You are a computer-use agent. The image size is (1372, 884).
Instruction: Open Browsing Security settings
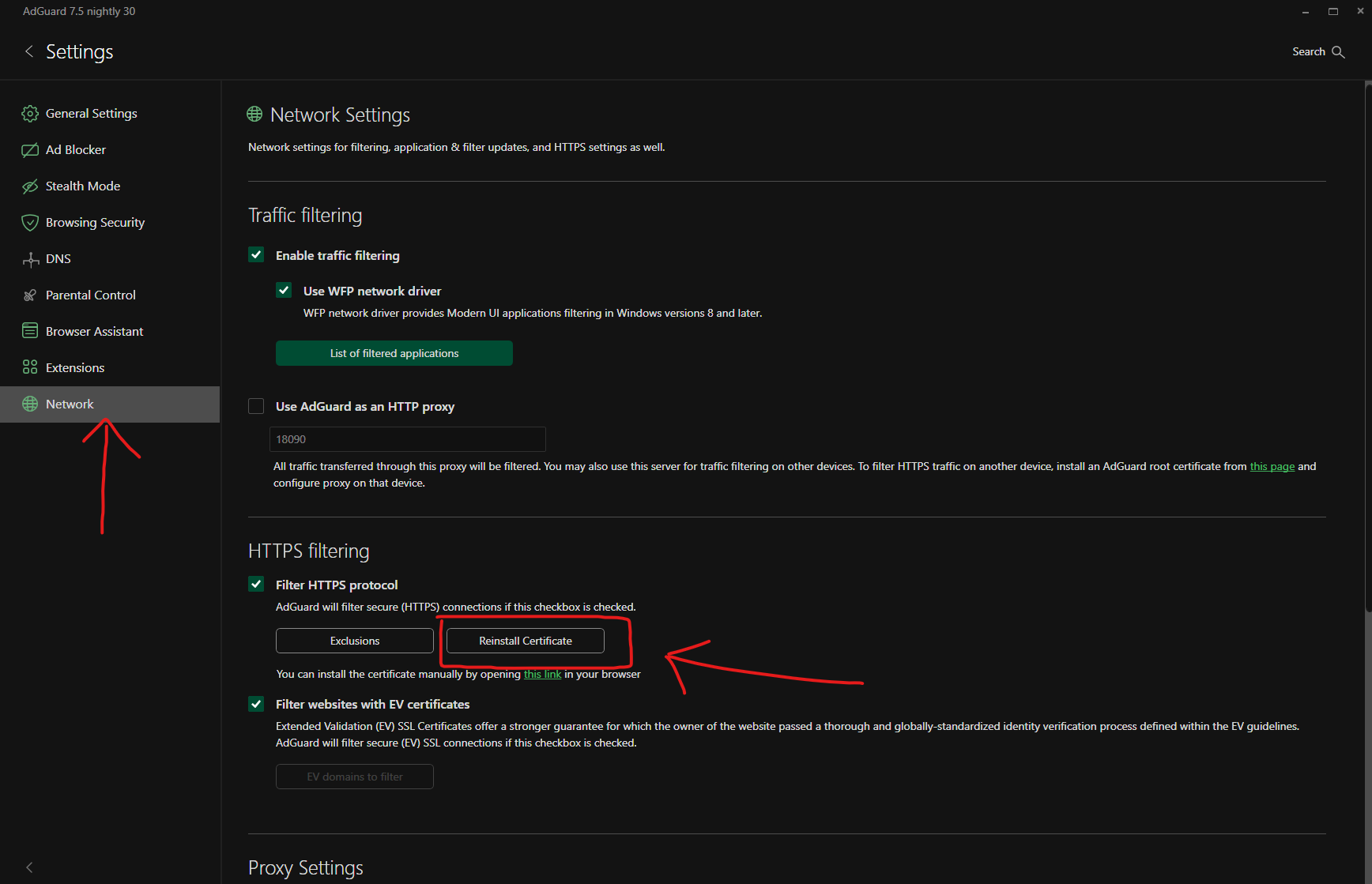point(110,223)
